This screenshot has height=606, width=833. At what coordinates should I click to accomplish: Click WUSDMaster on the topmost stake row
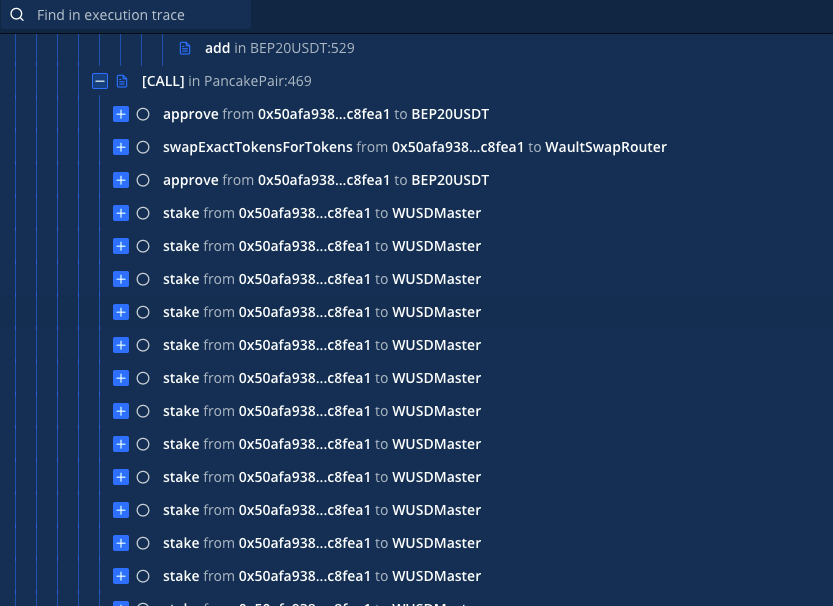pos(436,213)
